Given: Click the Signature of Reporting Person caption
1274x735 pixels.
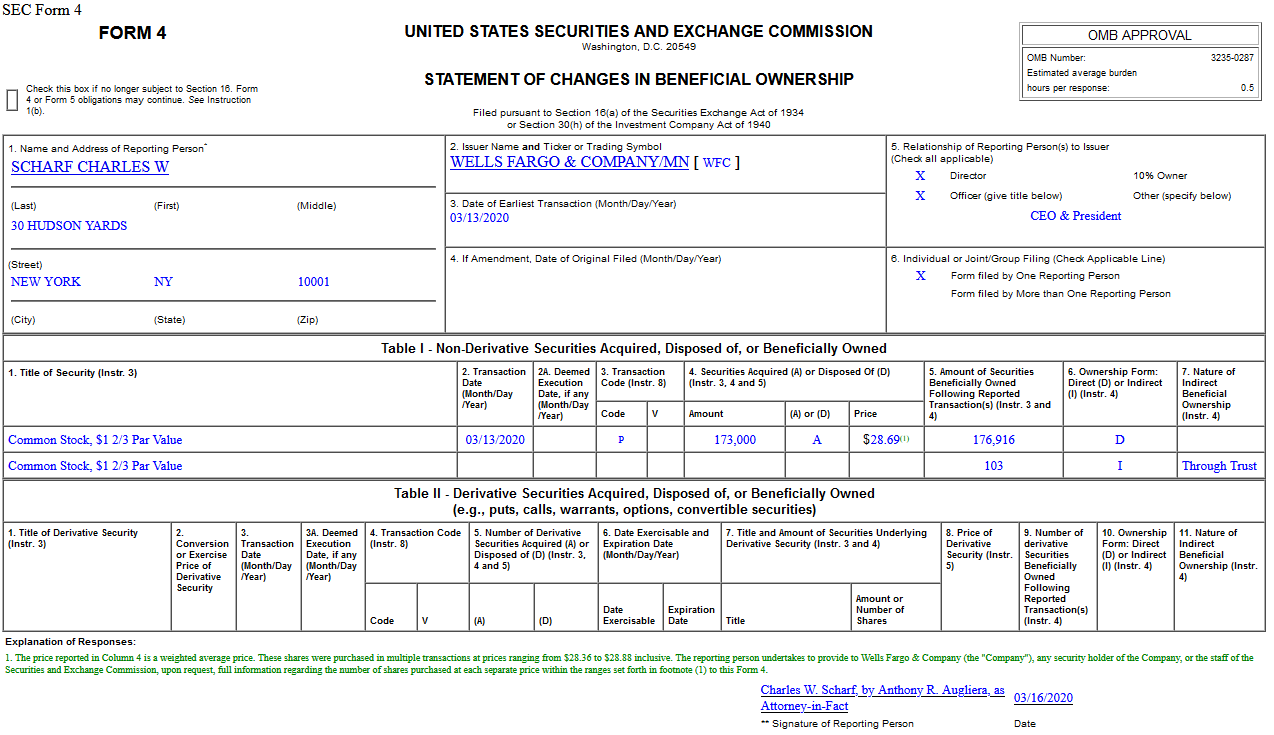Looking at the screenshot, I should [837, 723].
